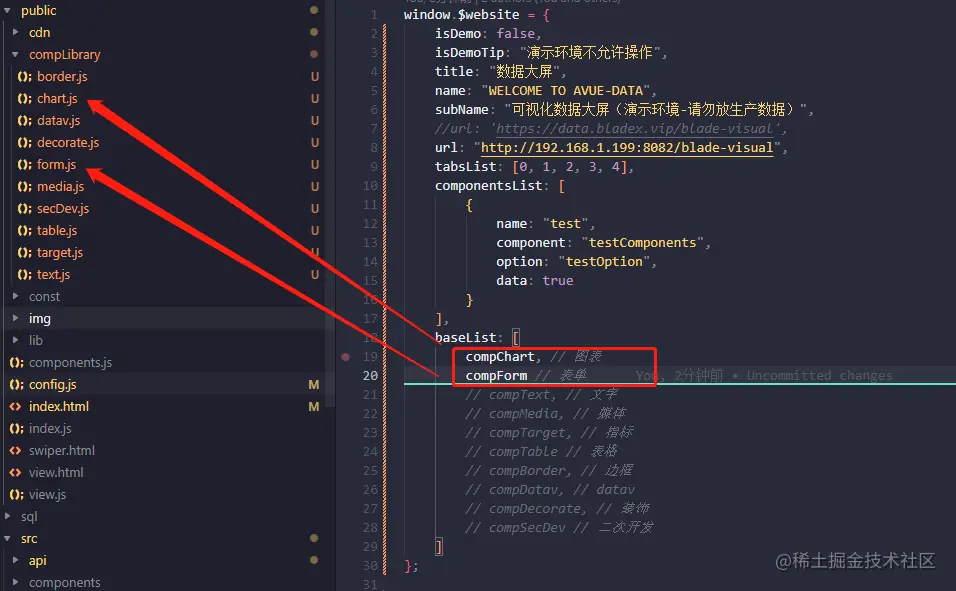Click the componentsList property name

click(x=488, y=185)
